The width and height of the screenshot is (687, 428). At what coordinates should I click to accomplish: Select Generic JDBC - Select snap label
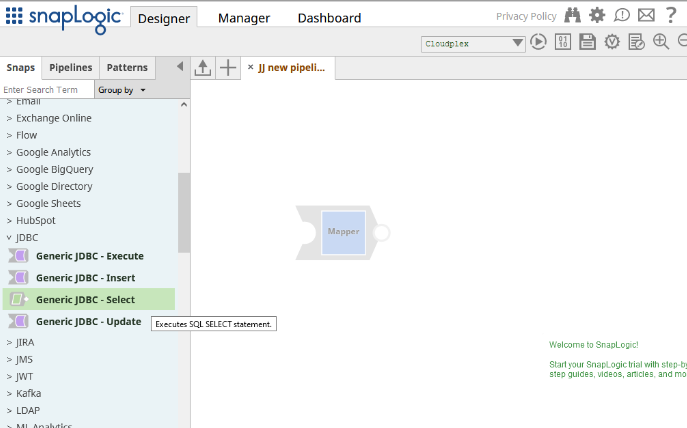[85, 300]
